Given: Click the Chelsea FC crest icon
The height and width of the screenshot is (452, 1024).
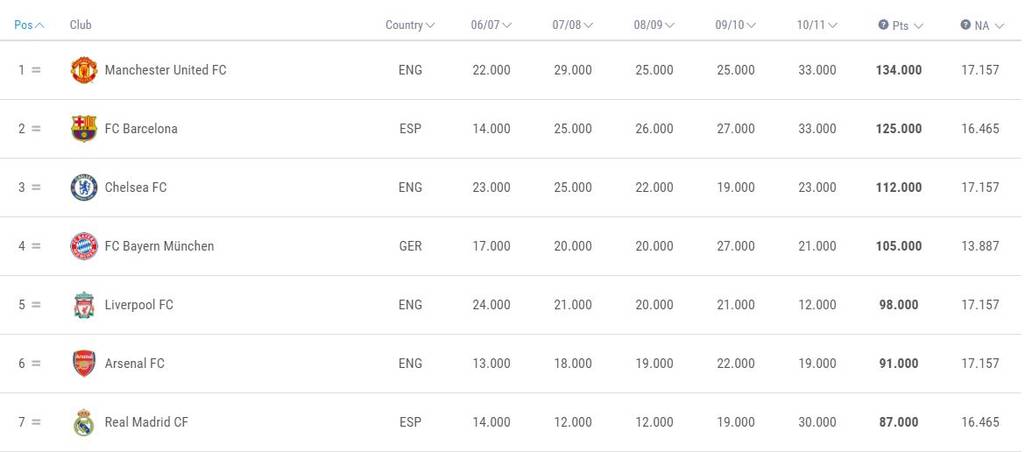Looking at the screenshot, I should 84,187.
